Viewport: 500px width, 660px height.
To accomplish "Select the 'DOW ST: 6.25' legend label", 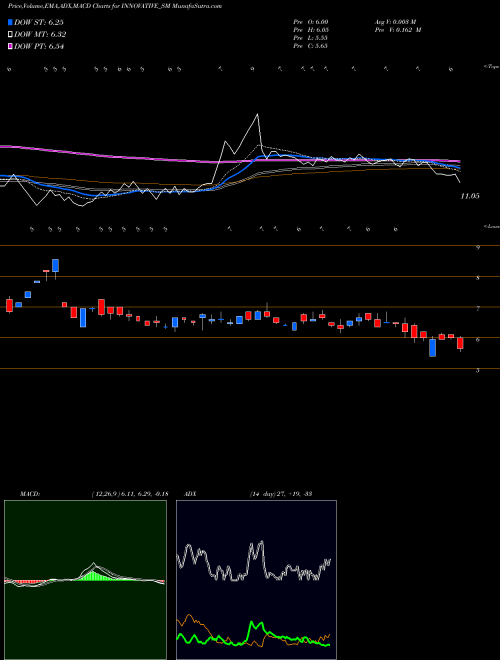I will [39, 22].
